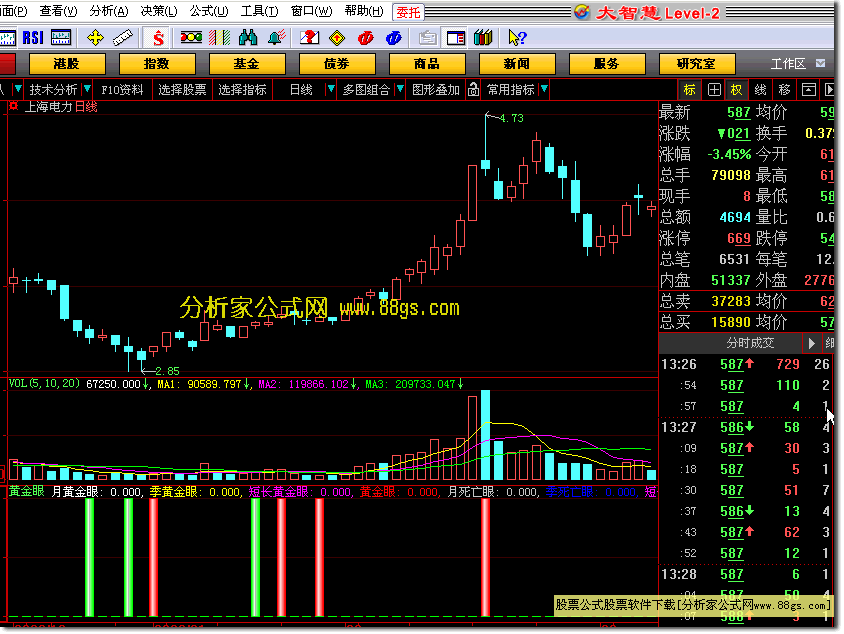Screen dimensions: 844x634
Task: Click the 黄金眼 indicator label
Action: tap(26, 491)
